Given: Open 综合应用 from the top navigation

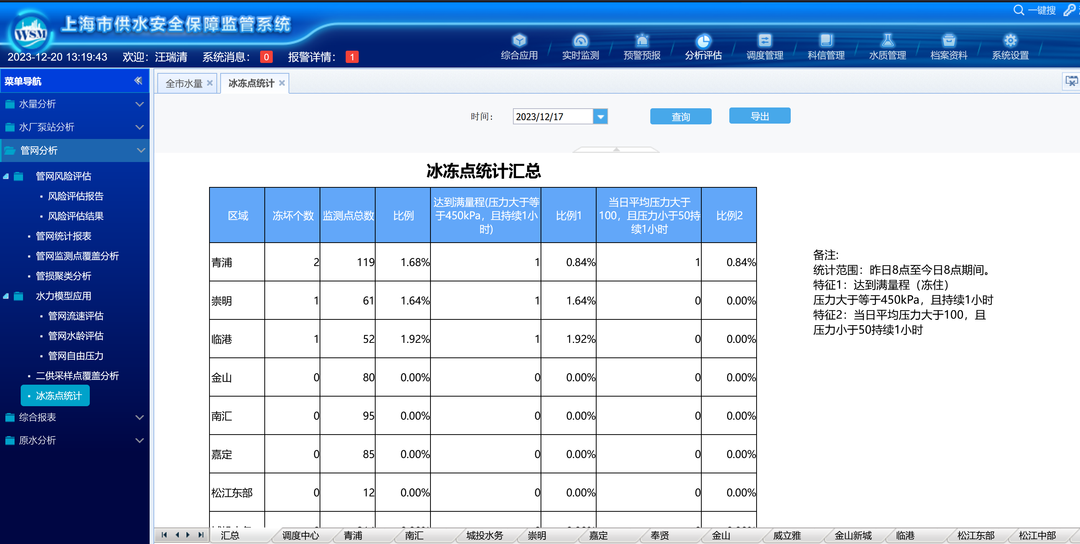Looking at the screenshot, I should (x=519, y=46).
